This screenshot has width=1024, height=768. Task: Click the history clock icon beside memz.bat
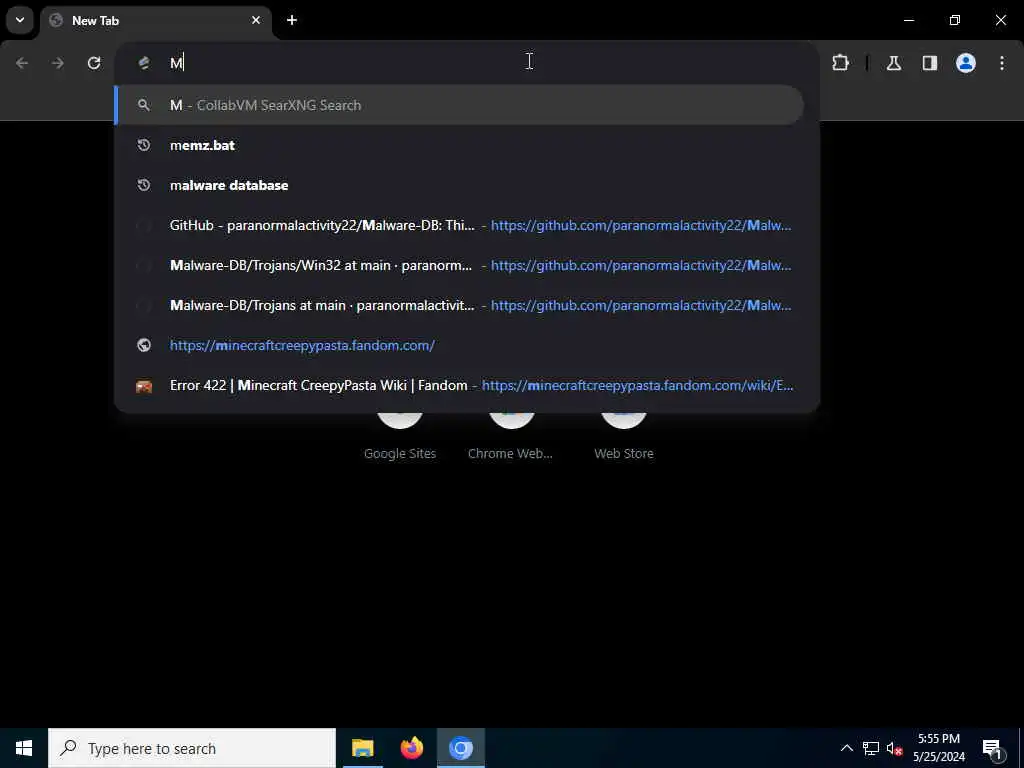(x=144, y=145)
